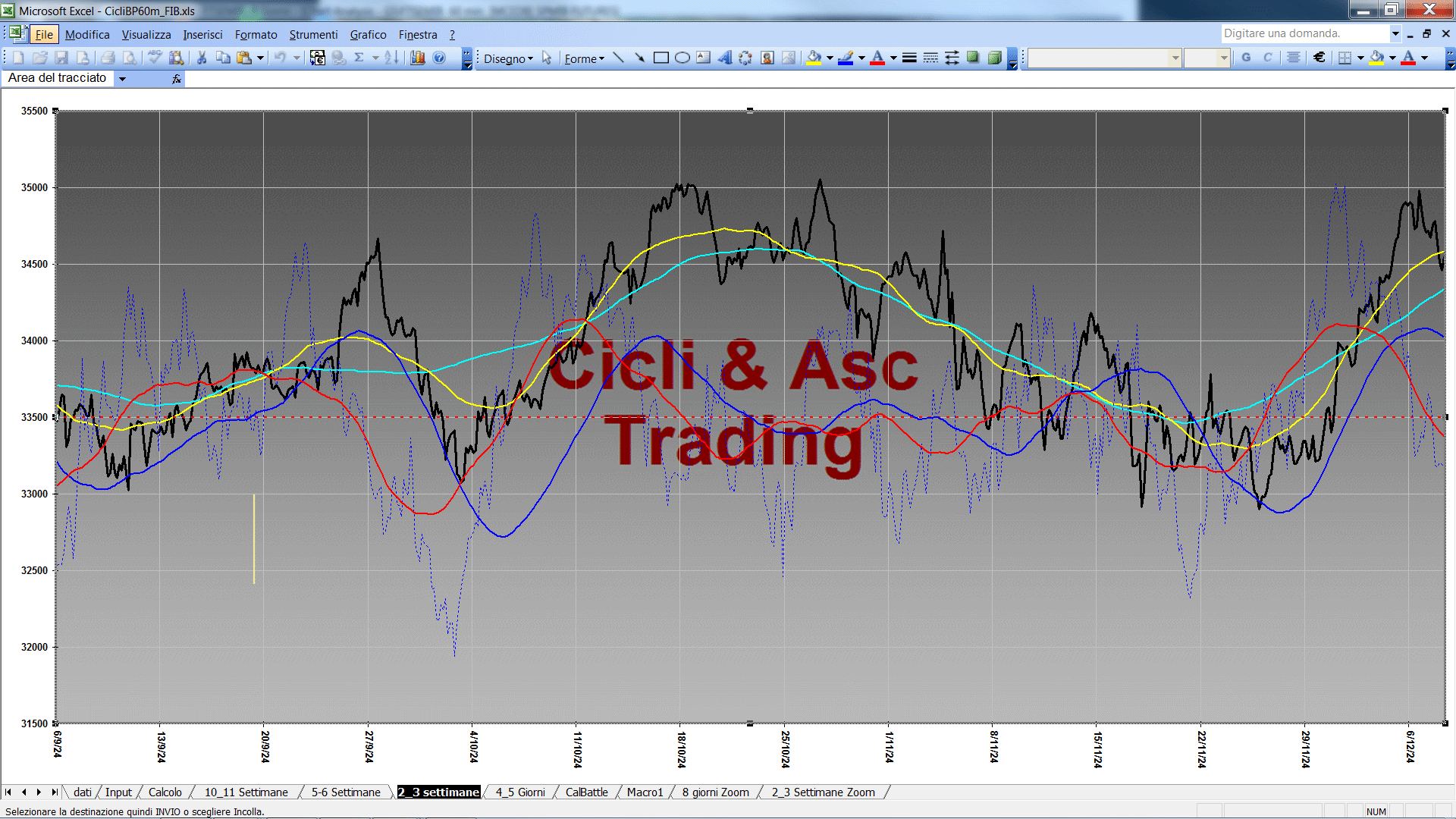
Task: Open the Forme shapes dropdown
Action: coord(584,58)
